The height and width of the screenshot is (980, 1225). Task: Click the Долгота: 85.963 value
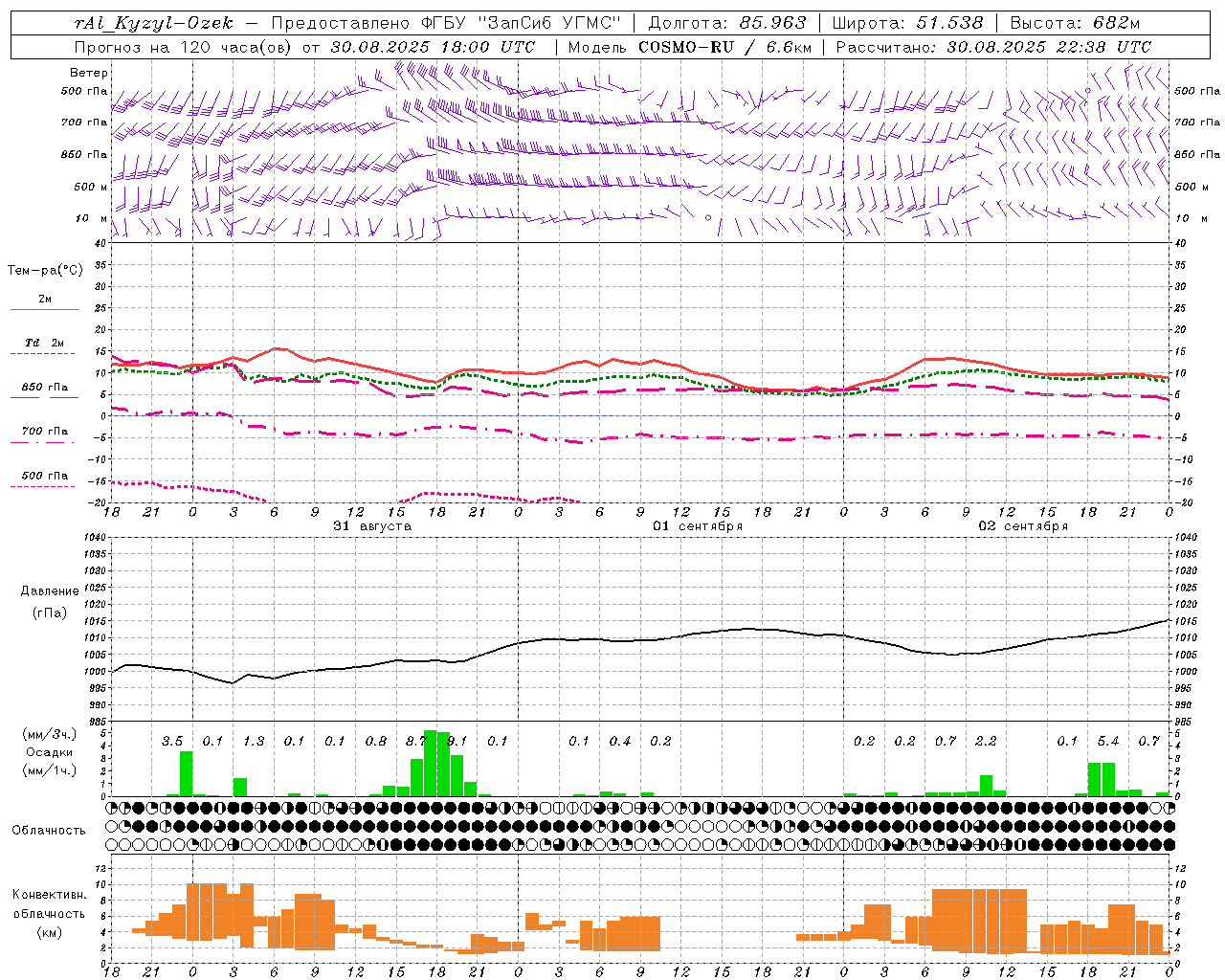pyautogui.click(x=728, y=23)
